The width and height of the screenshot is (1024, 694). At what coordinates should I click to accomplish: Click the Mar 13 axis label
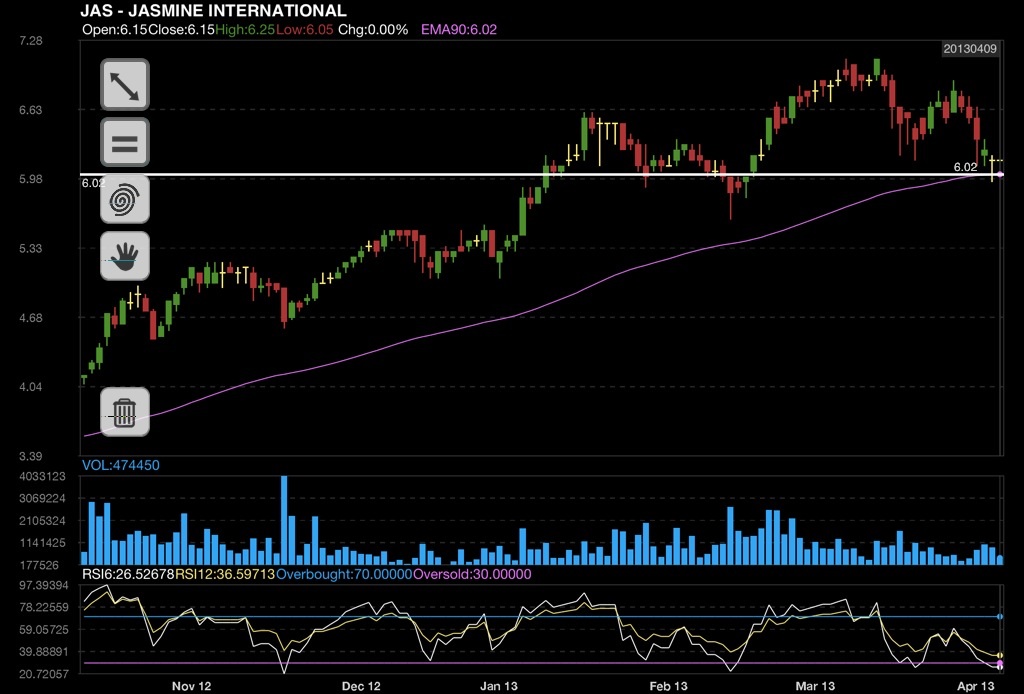click(815, 686)
